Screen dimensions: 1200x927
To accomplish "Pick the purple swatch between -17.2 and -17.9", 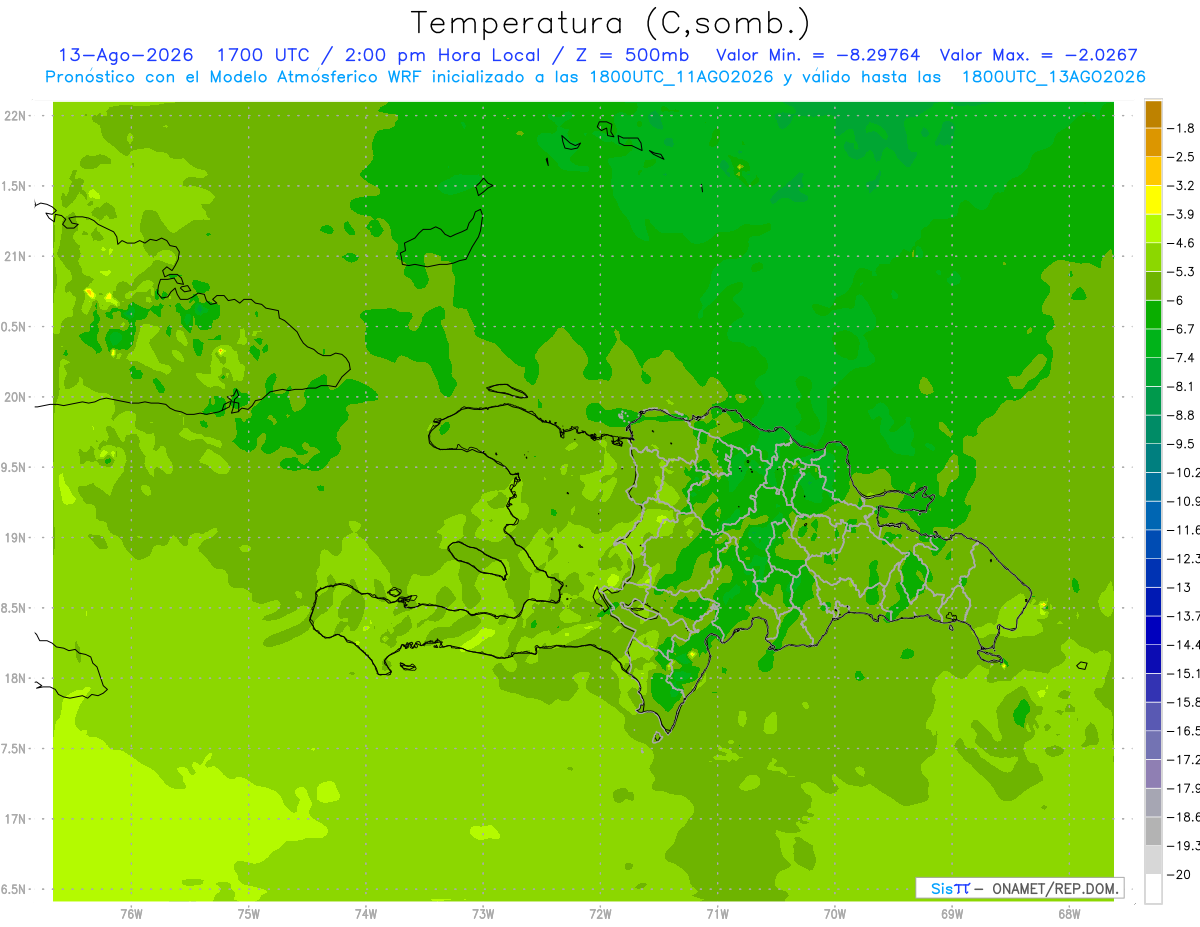I will 1153,774.
